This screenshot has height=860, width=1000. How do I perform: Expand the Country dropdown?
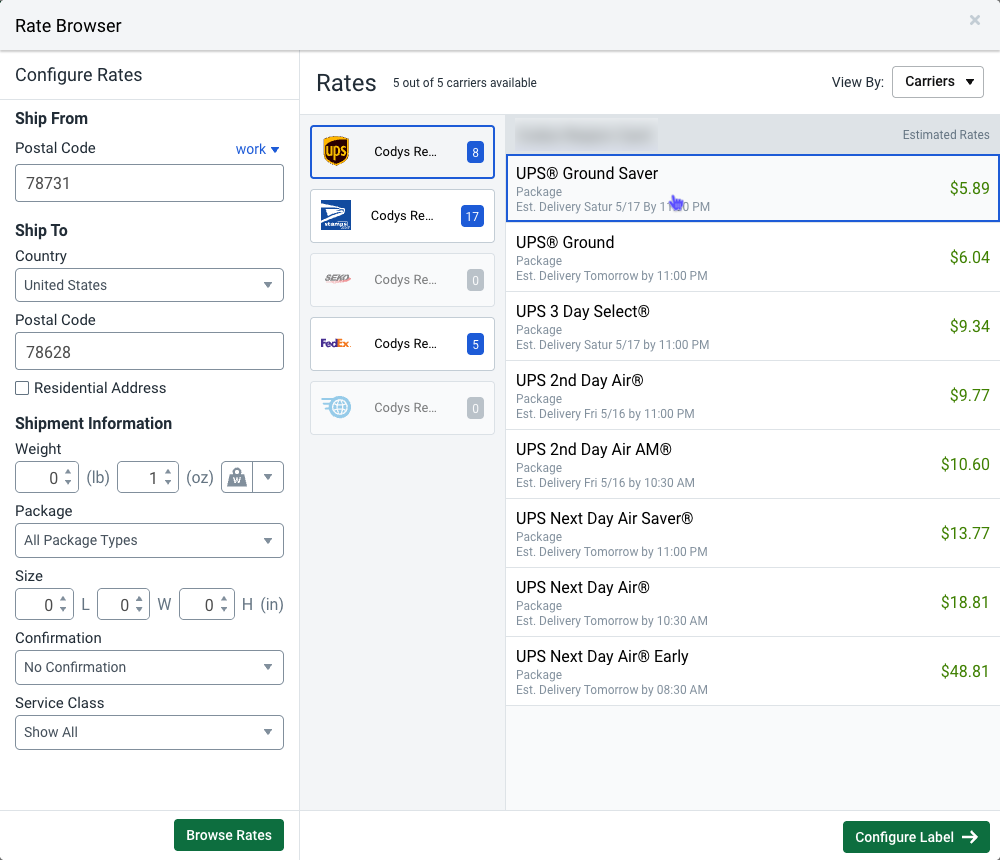pos(149,285)
